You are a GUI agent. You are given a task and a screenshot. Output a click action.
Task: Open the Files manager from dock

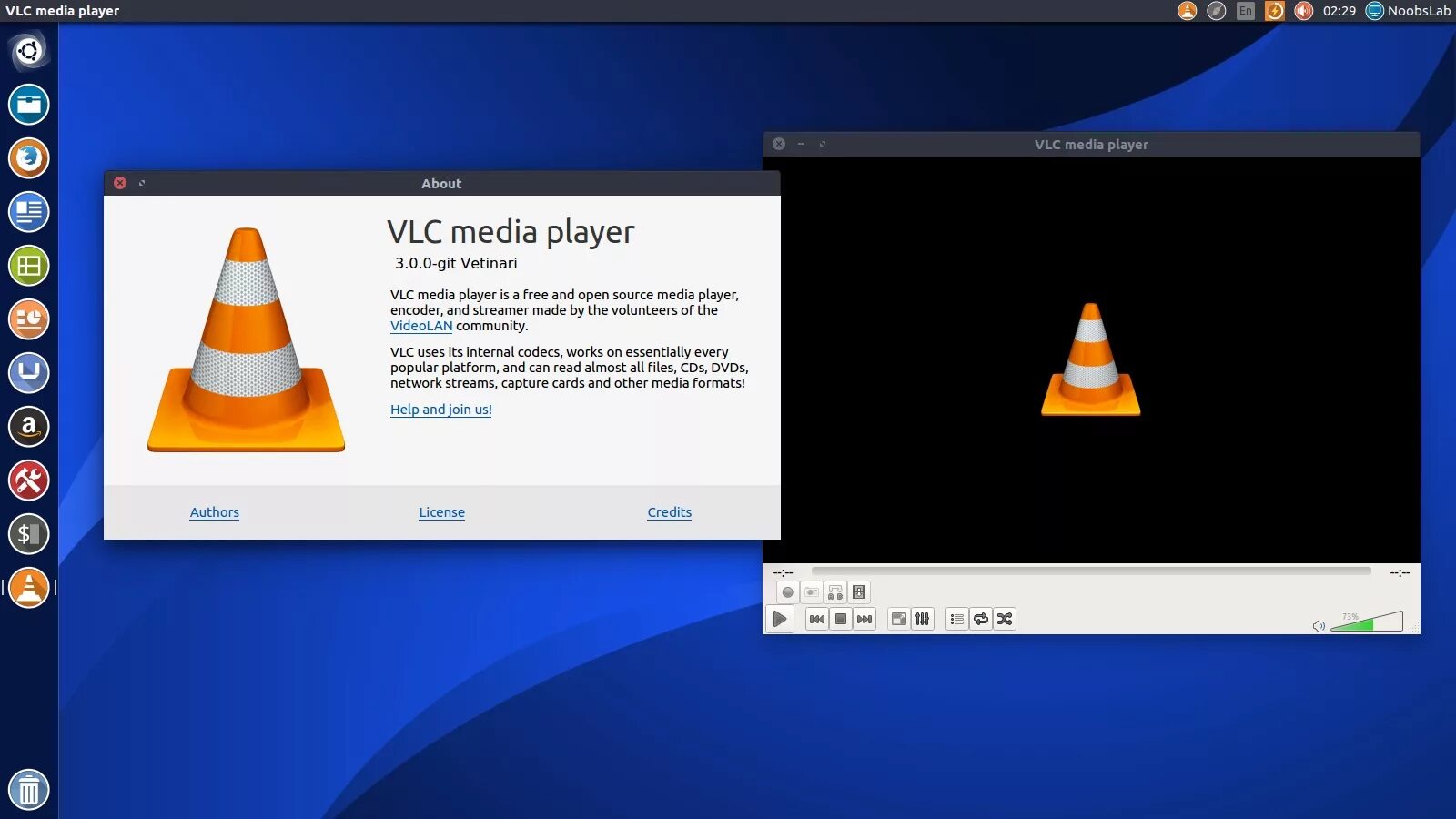click(29, 105)
